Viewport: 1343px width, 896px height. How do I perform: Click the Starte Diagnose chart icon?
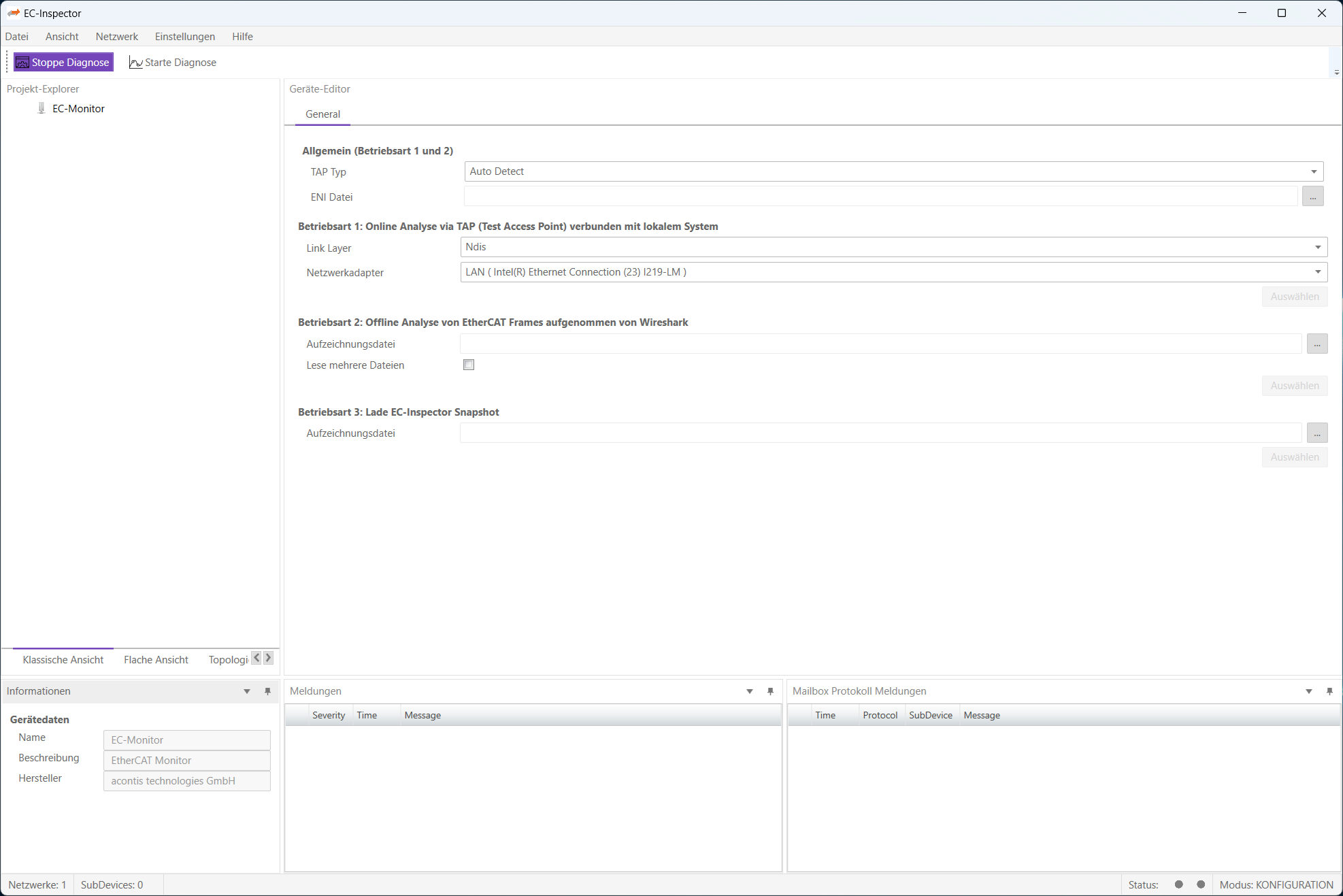tap(135, 63)
